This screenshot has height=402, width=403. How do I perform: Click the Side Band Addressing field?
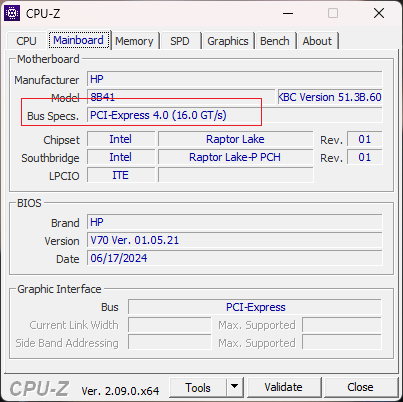[x=170, y=343]
